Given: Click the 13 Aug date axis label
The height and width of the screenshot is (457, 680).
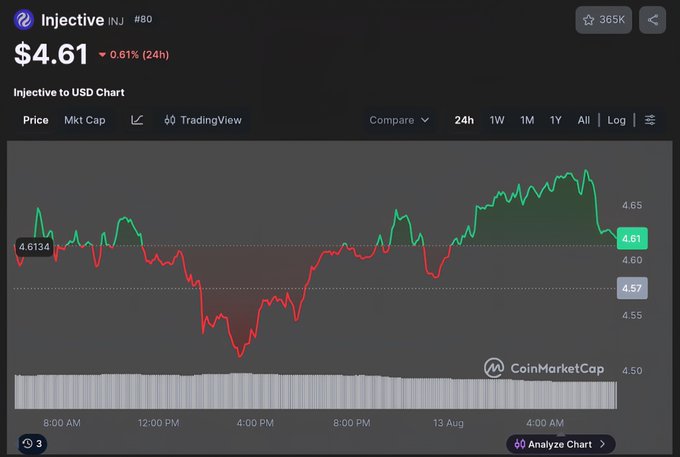Looking at the screenshot, I should (x=448, y=423).
